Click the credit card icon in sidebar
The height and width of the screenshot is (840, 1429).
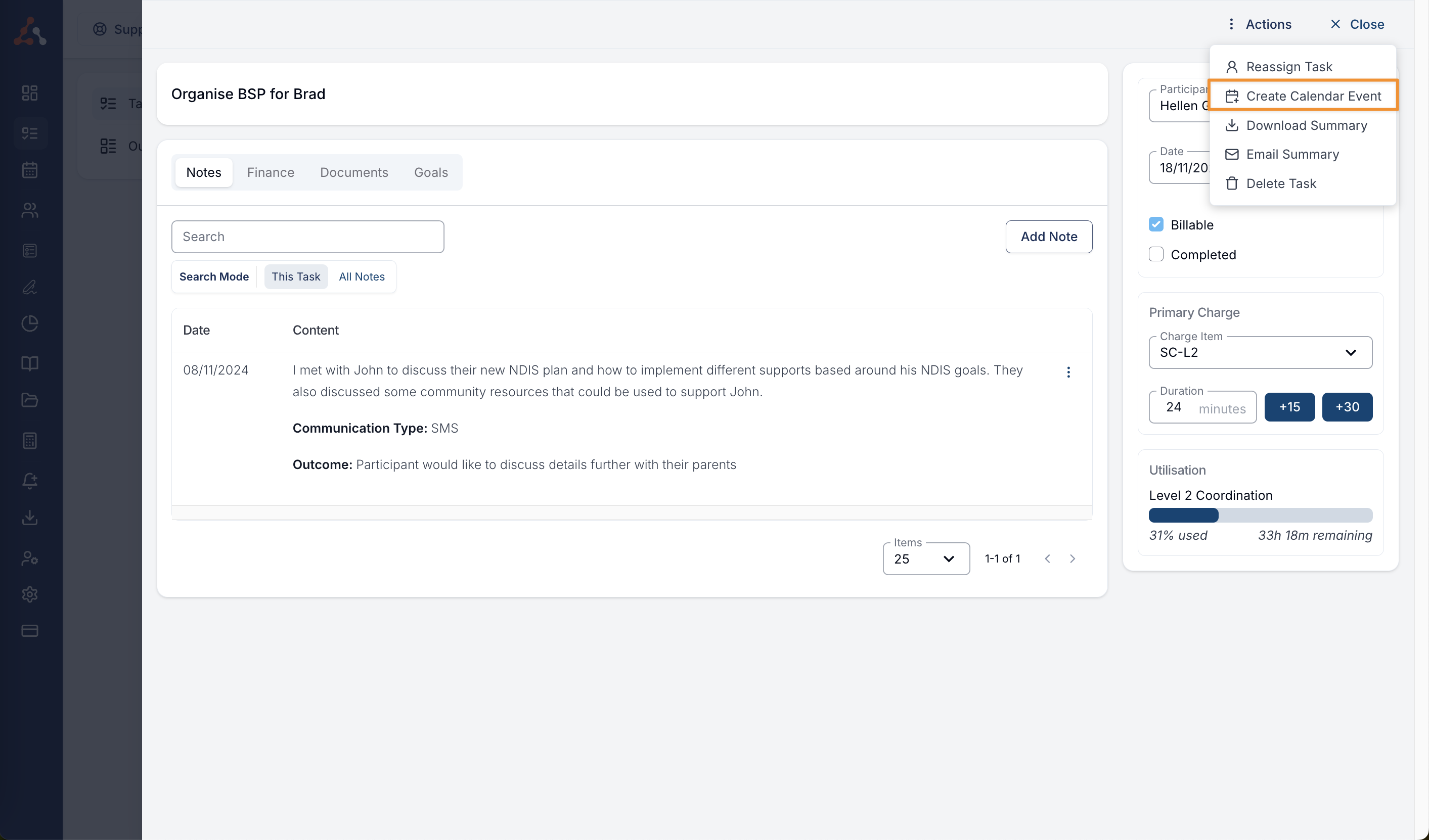pyautogui.click(x=29, y=631)
